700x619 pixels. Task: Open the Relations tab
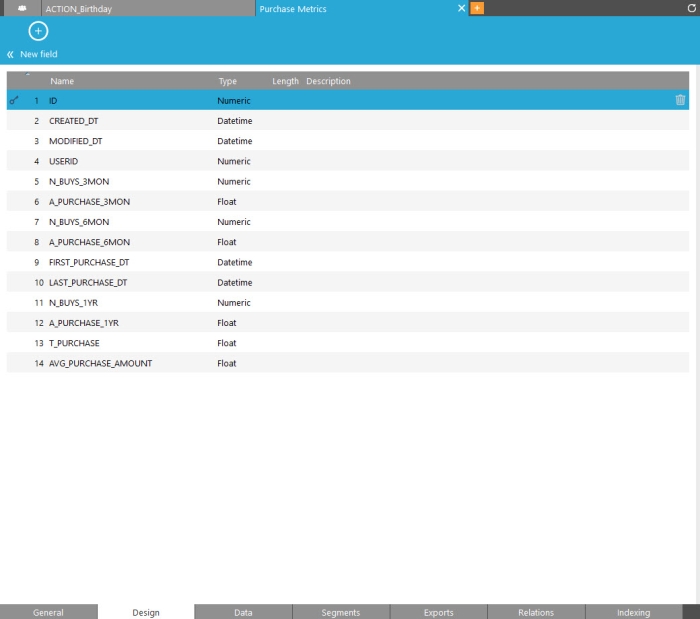click(536, 612)
